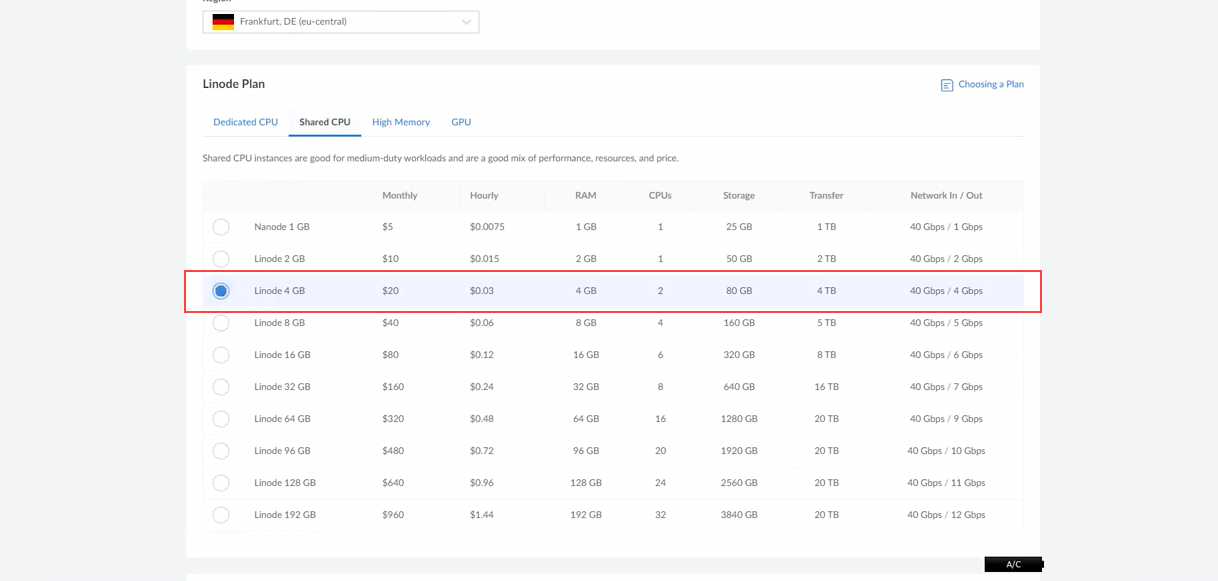This screenshot has height=581, width=1218.
Task: Click the Storage column header
Action: point(739,195)
